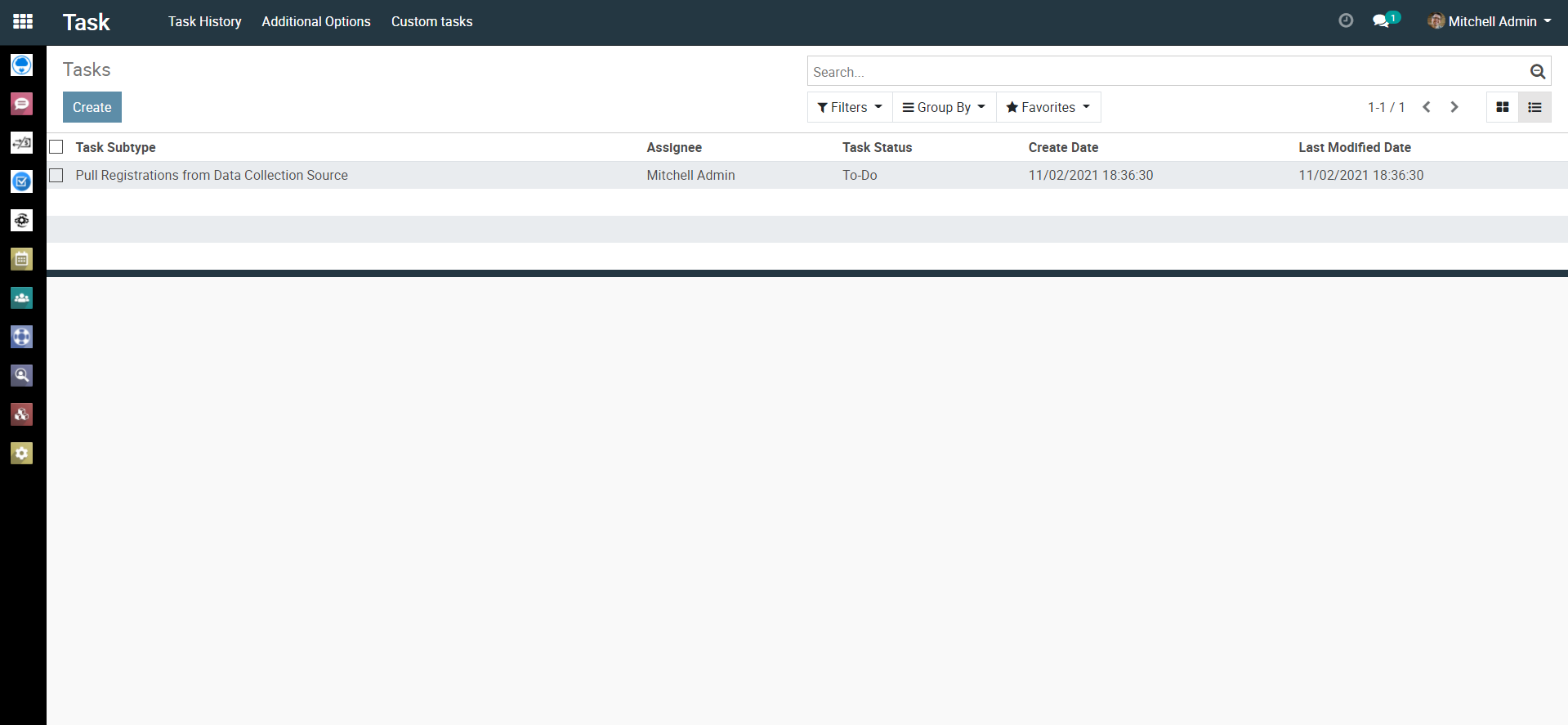The width and height of the screenshot is (1568, 725).
Task: Open the apps grid menu icon
Action: [23, 21]
